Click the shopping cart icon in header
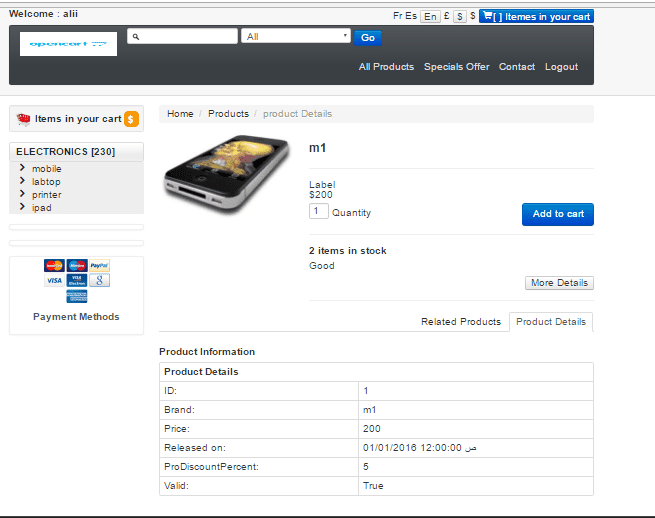This screenshot has height=518, width=655. pyautogui.click(x=487, y=16)
